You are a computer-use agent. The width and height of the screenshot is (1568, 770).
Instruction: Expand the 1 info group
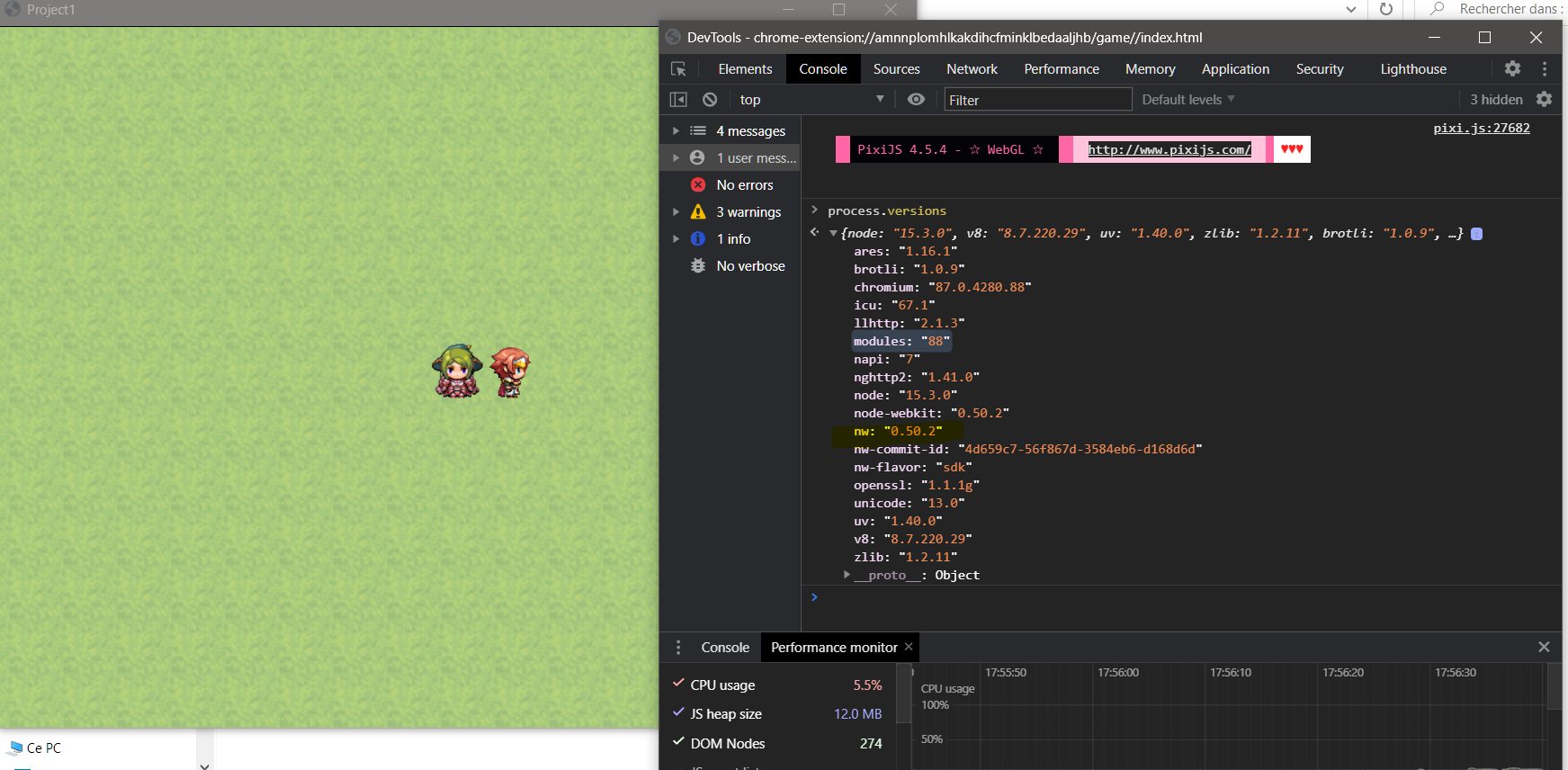point(676,238)
